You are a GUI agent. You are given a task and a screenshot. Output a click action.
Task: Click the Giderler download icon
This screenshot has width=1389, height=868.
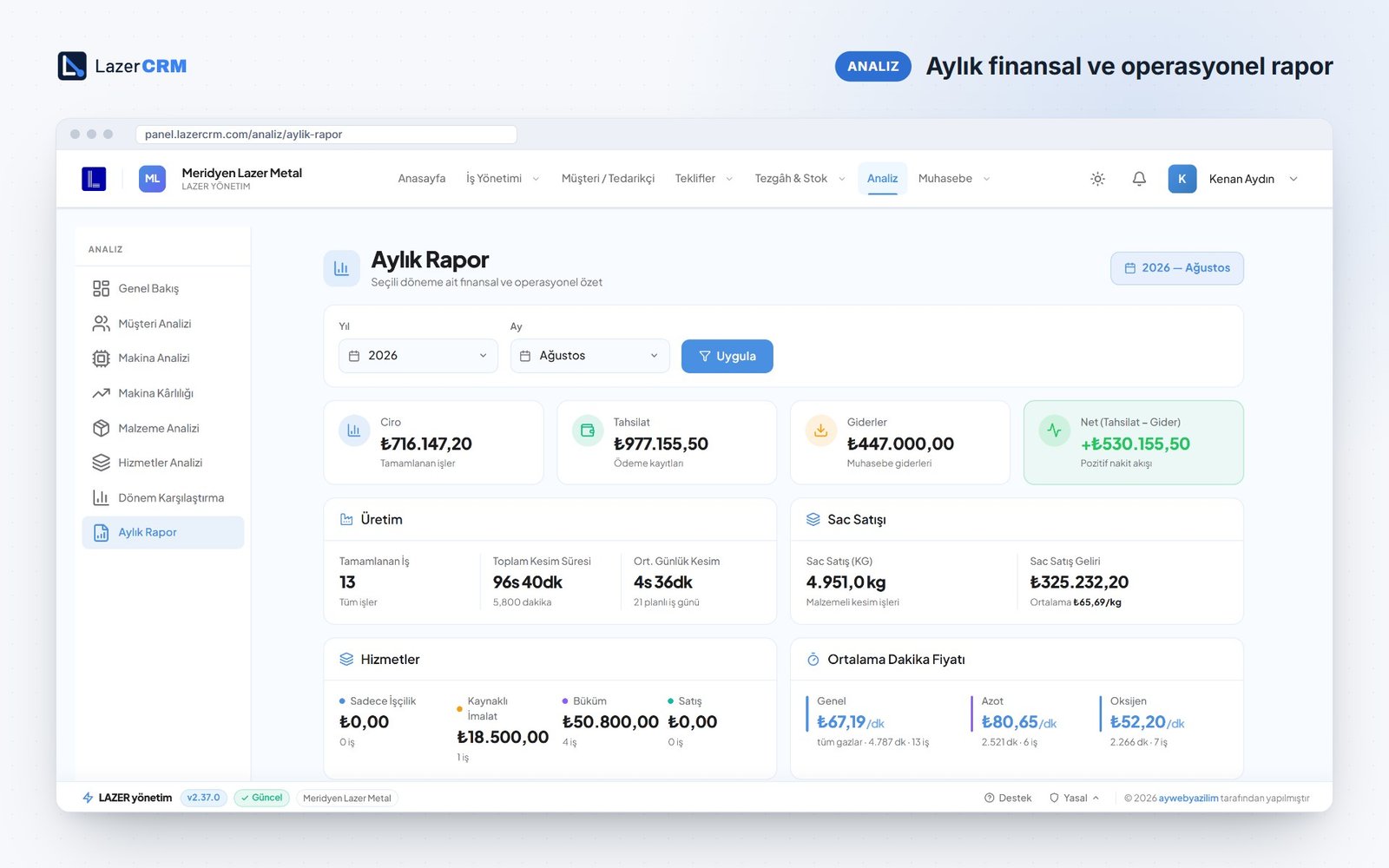pyautogui.click(x=821, y=431)
